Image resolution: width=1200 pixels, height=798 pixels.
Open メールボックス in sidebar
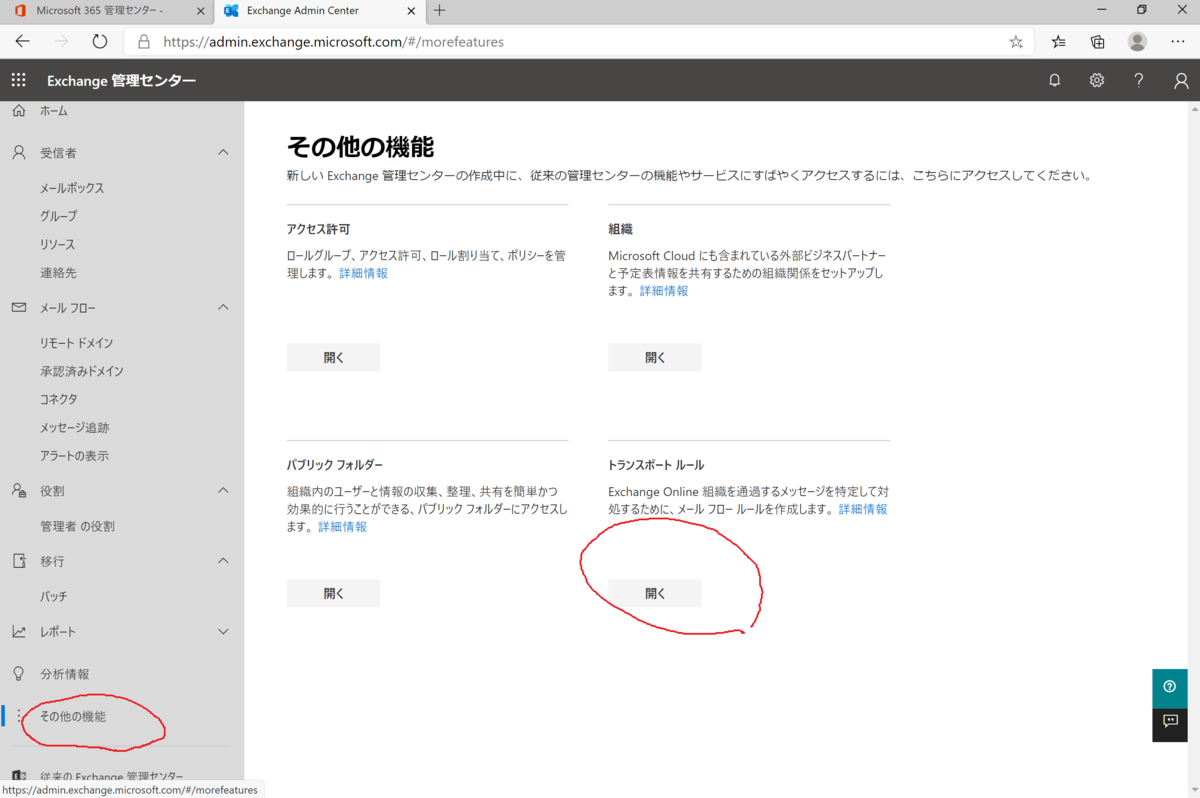[x=72, y=188]
